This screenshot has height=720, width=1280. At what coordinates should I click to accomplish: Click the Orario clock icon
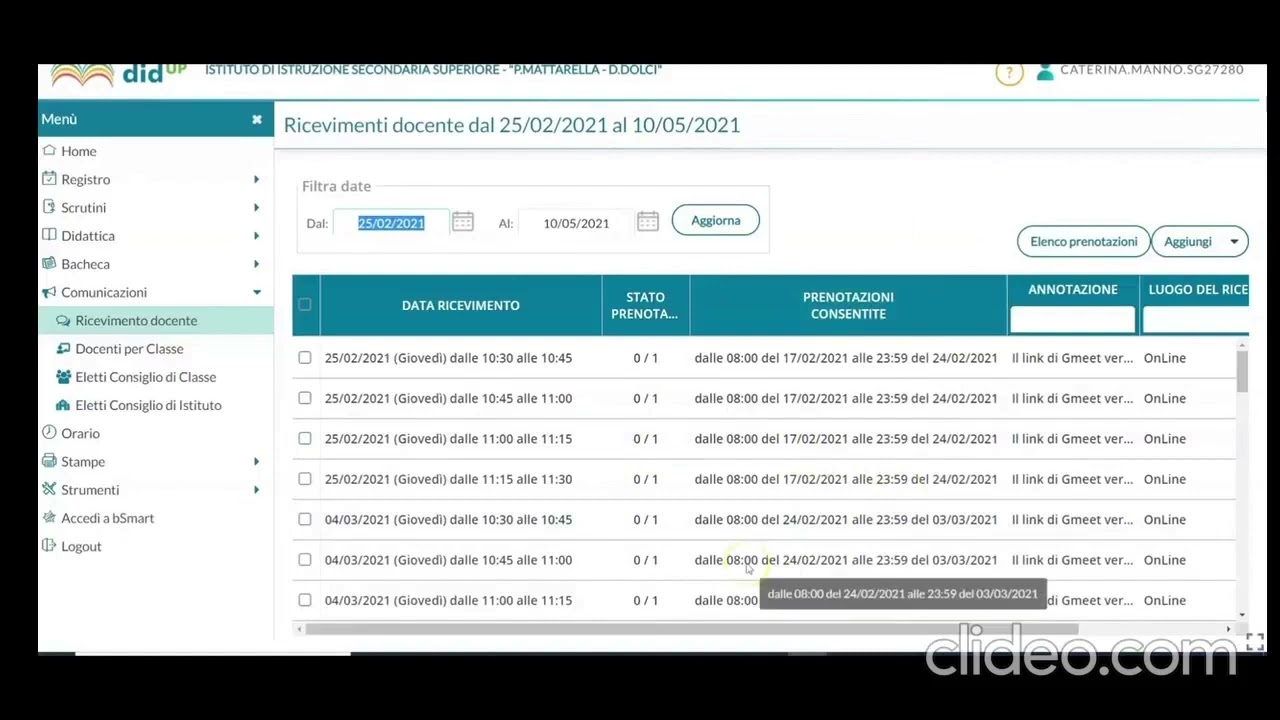(49, 433)
